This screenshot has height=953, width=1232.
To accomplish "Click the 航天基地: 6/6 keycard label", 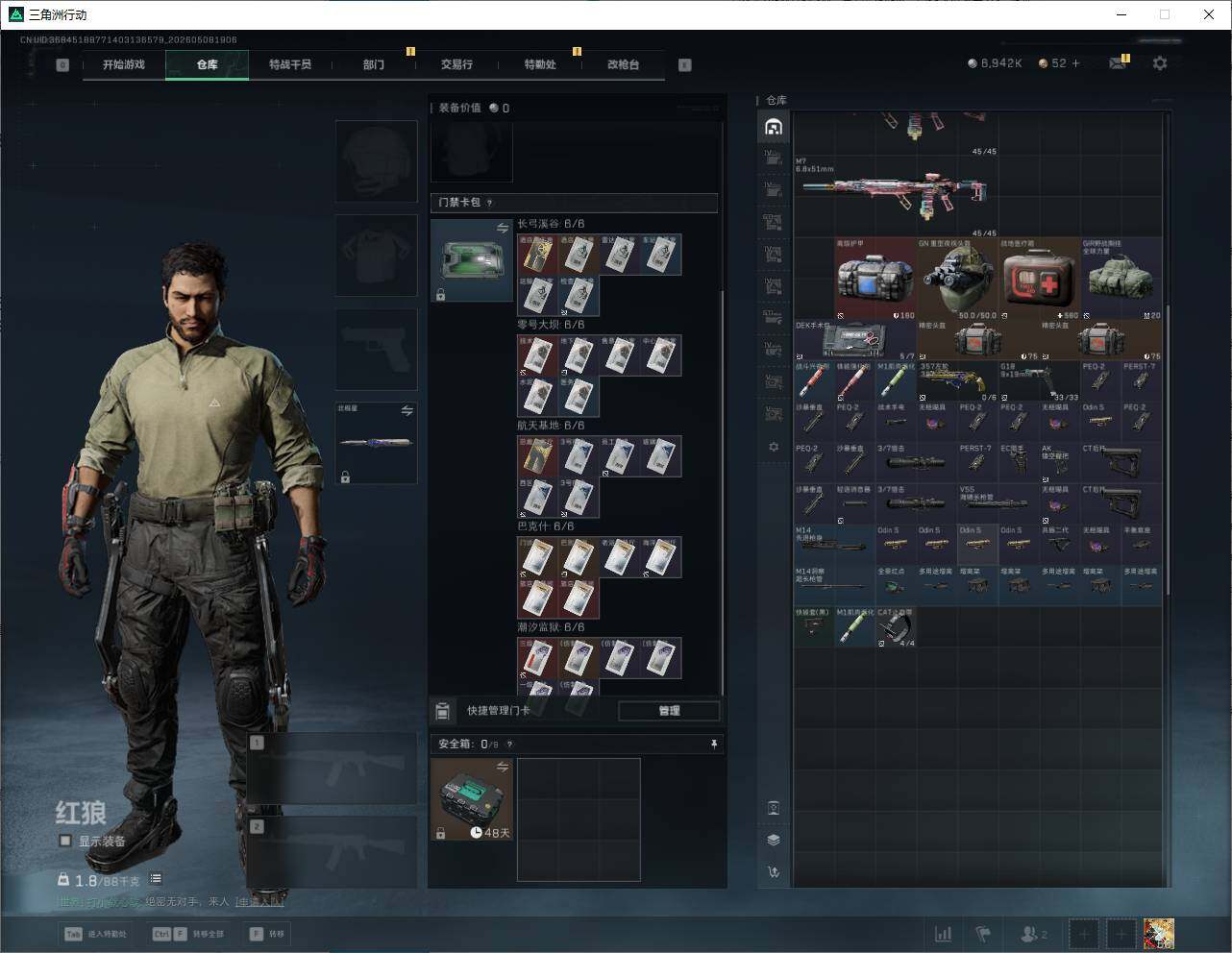I will point(551,426).
